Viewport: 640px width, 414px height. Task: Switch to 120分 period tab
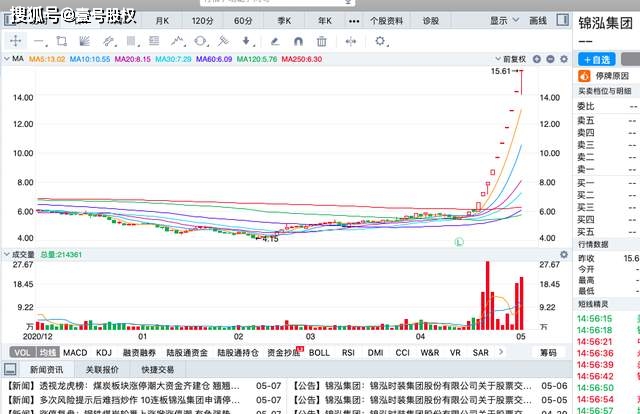coord(202,21)
